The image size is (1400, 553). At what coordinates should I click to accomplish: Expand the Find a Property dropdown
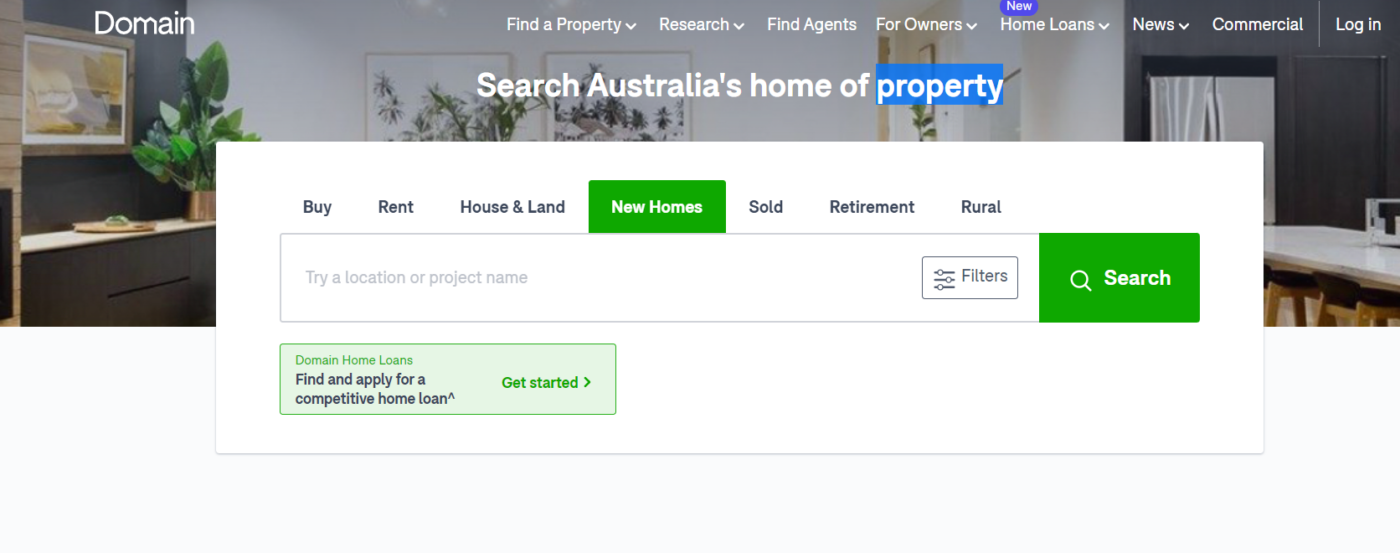tap(571, 25)
